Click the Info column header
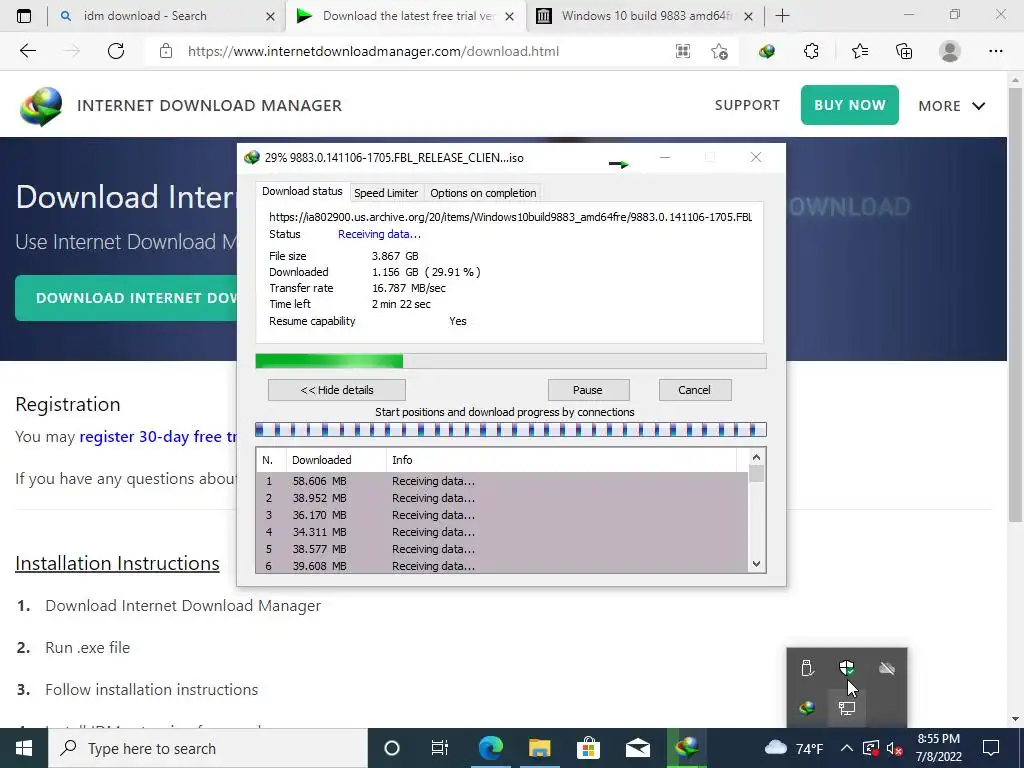This screenshot has height=768, width=1024. pos(561,460)
